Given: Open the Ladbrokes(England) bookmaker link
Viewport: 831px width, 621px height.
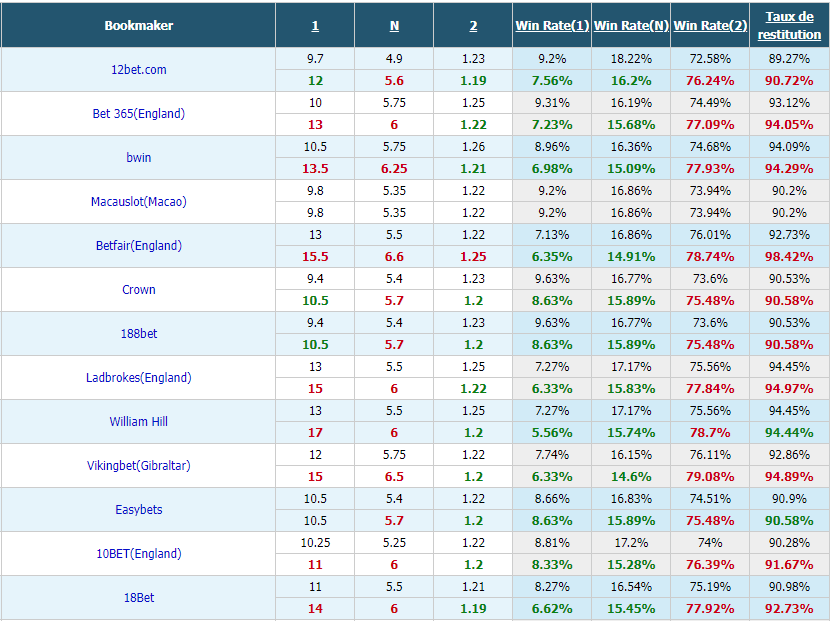Looking at the screenshot, I should 138,377.
